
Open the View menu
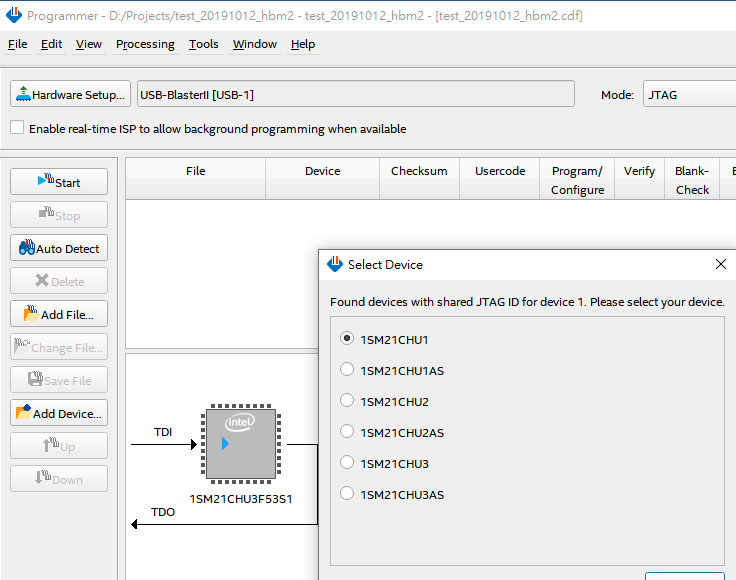pos(89,44)
